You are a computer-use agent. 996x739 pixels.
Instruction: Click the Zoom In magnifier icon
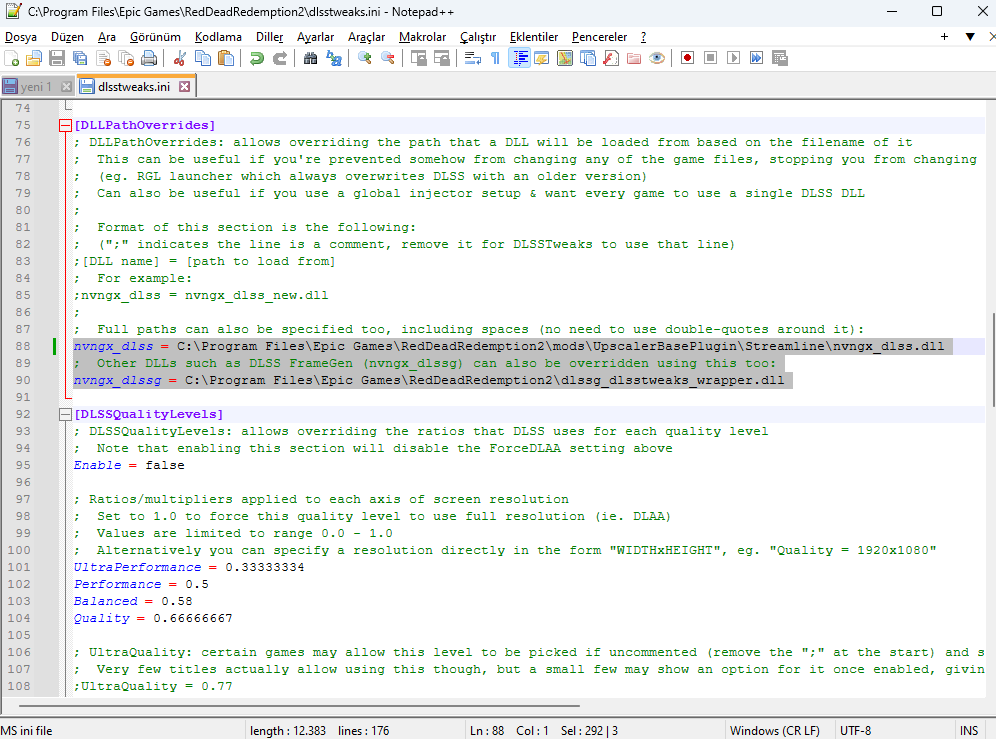pos(365,58)
